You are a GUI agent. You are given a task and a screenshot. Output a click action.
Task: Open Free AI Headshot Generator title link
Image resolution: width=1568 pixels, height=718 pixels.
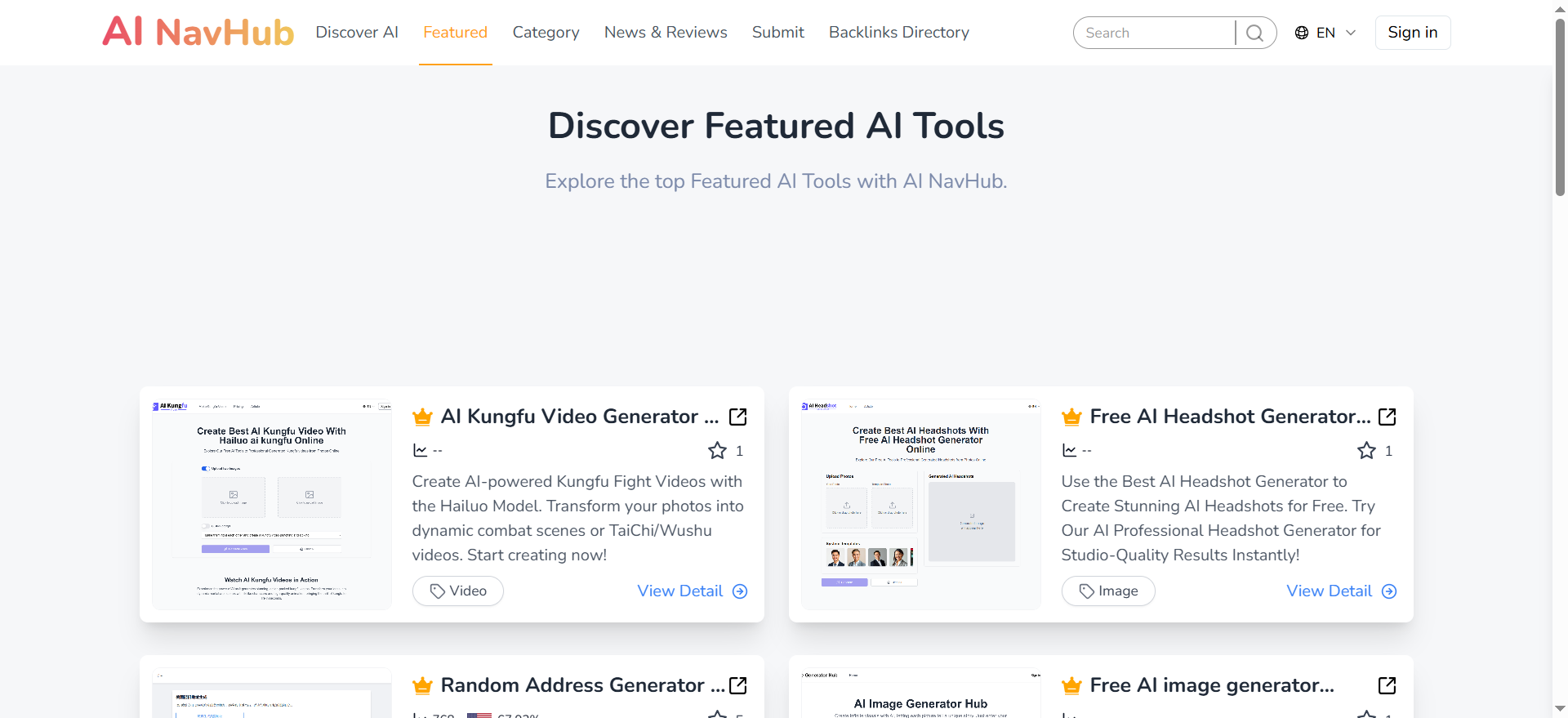pyautogui.click(x=1231, y=417)
